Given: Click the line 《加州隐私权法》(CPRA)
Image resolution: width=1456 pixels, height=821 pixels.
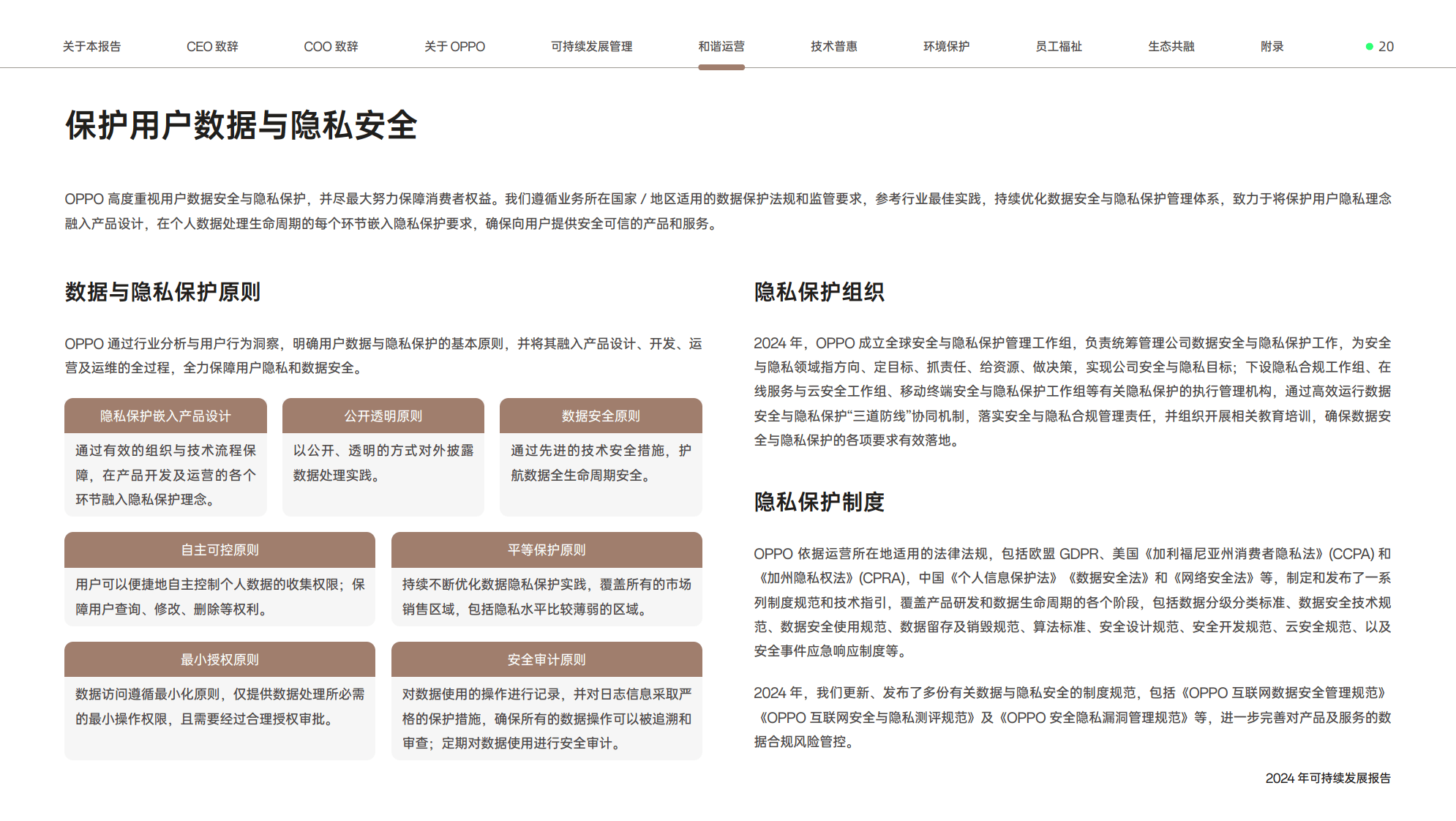Looking at the screenshot, I should point(831,578).
